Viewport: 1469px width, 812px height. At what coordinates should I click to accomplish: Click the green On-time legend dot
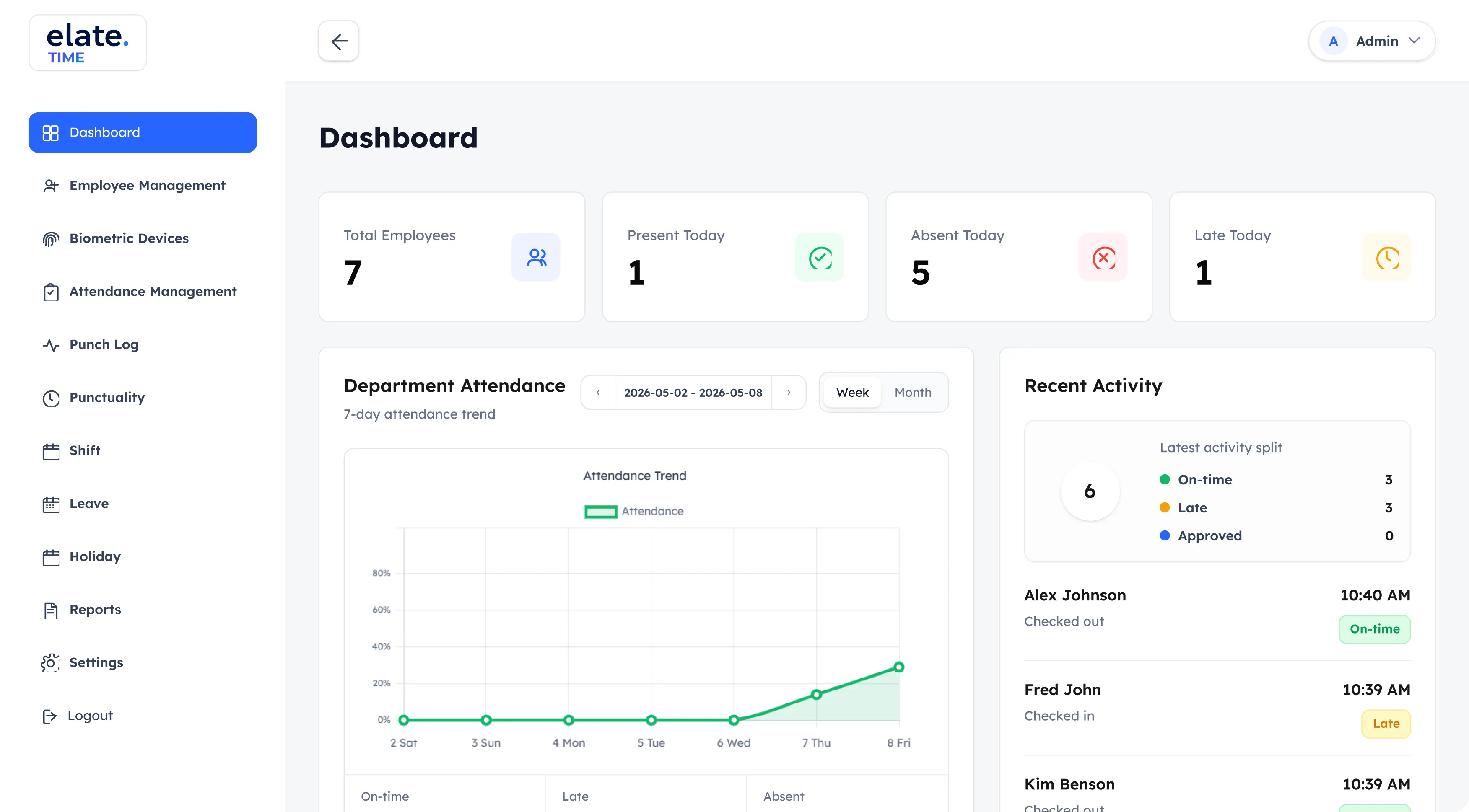pyautogui.click(x=1165, y=479)
